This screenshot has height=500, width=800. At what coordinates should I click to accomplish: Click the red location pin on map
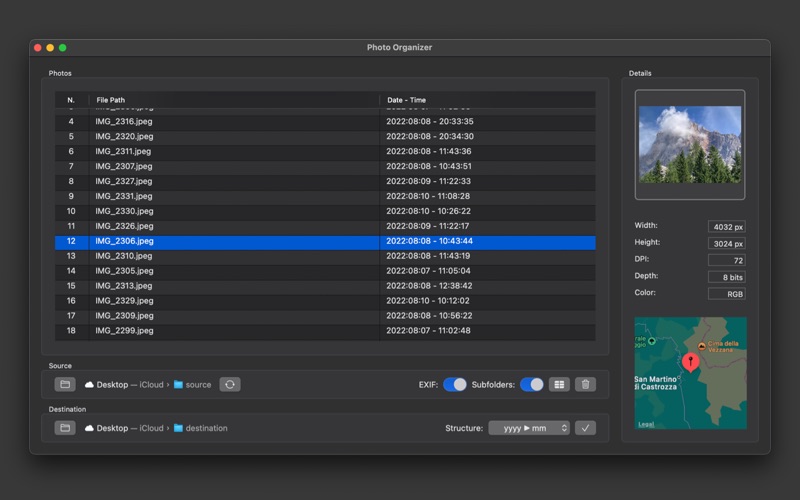(690, 361)
